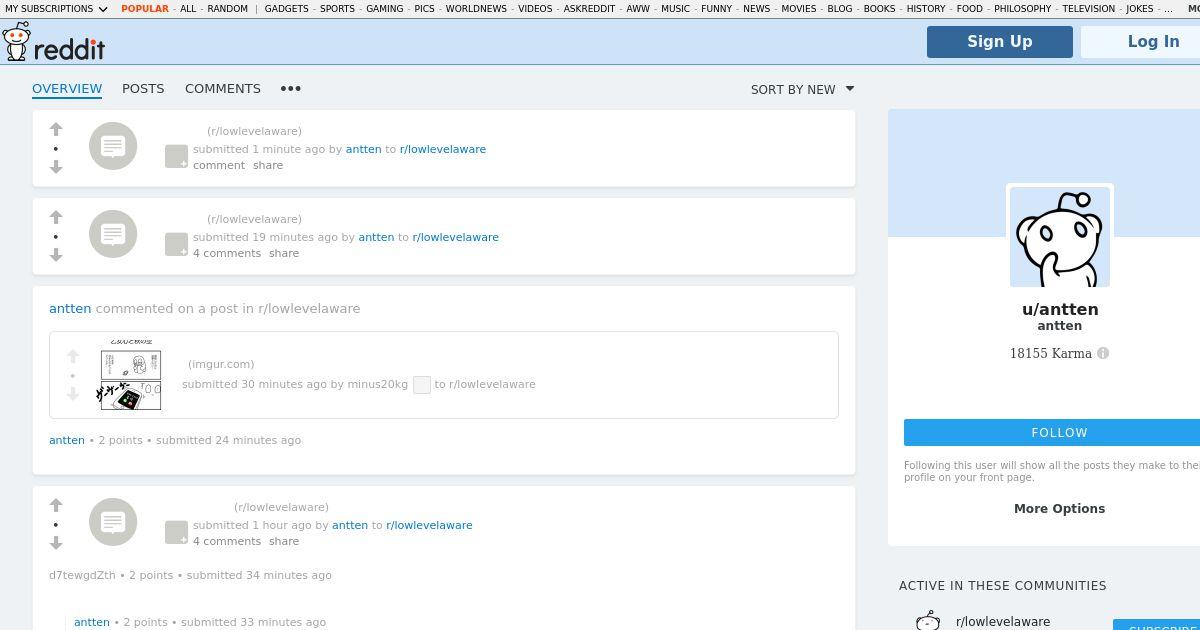Go to the Television subreddit link

(1089, 9)
